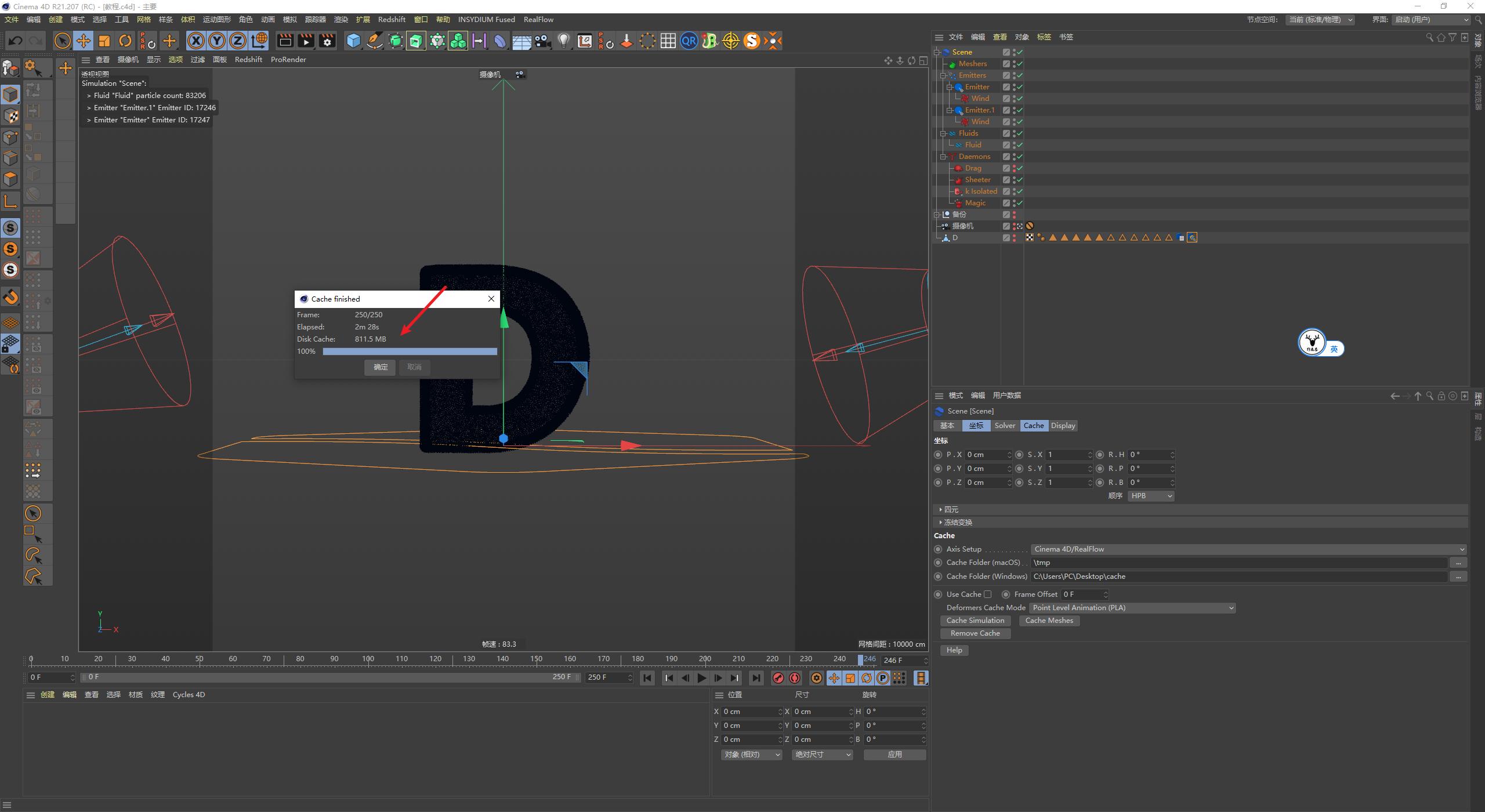Image resolution: width=1485 pixels, height=812 pixels.
Task: Toggle the enable checkmark on the Drag daemon
Action: point(1019,168)
